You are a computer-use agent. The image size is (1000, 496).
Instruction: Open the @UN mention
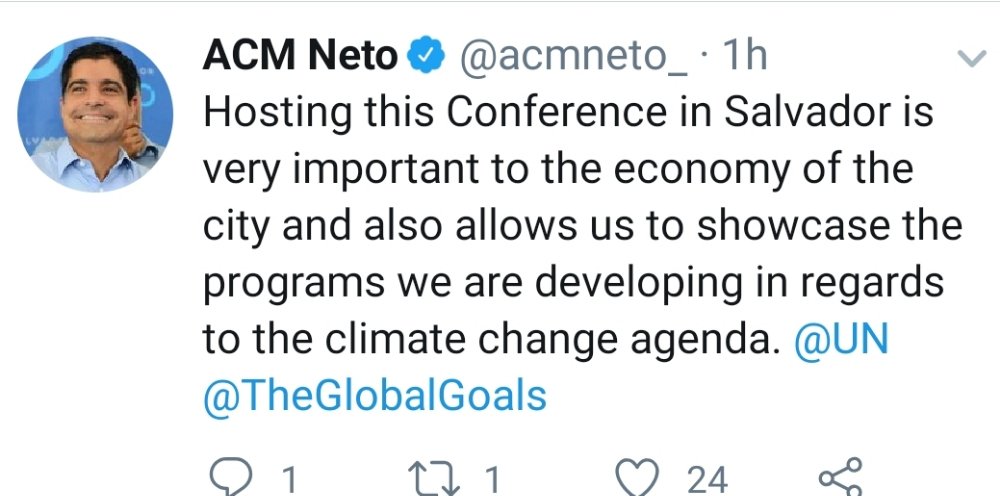pos(840,340)
